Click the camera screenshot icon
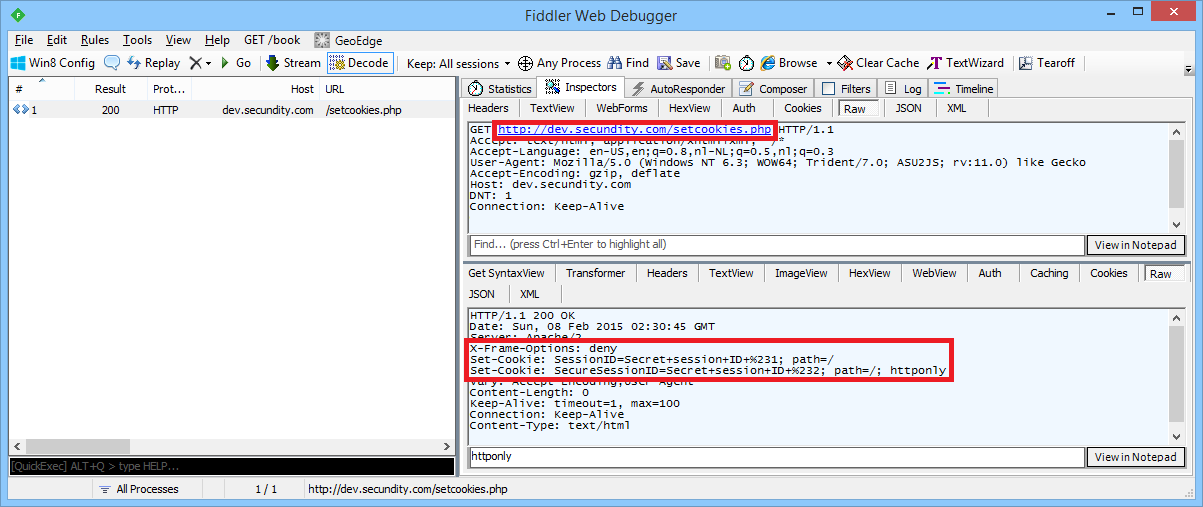This screenshot has width=1203, height=507. (x=722, y=62)
